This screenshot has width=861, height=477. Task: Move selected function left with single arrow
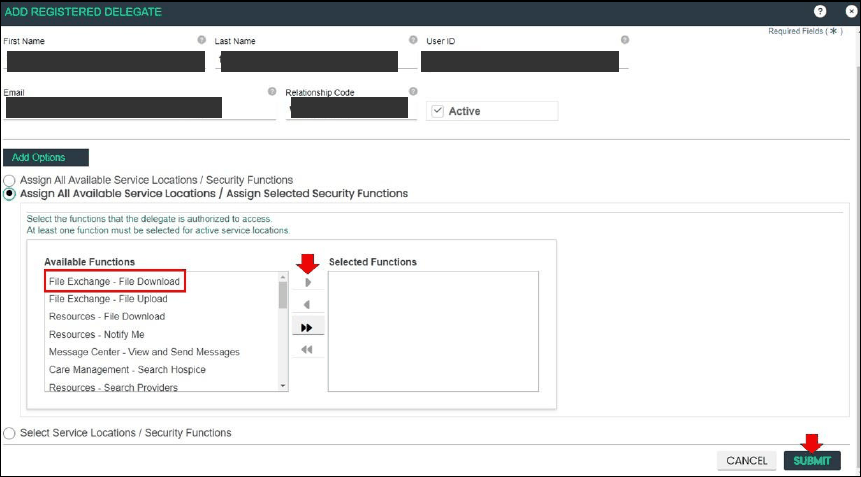[308, 305]
